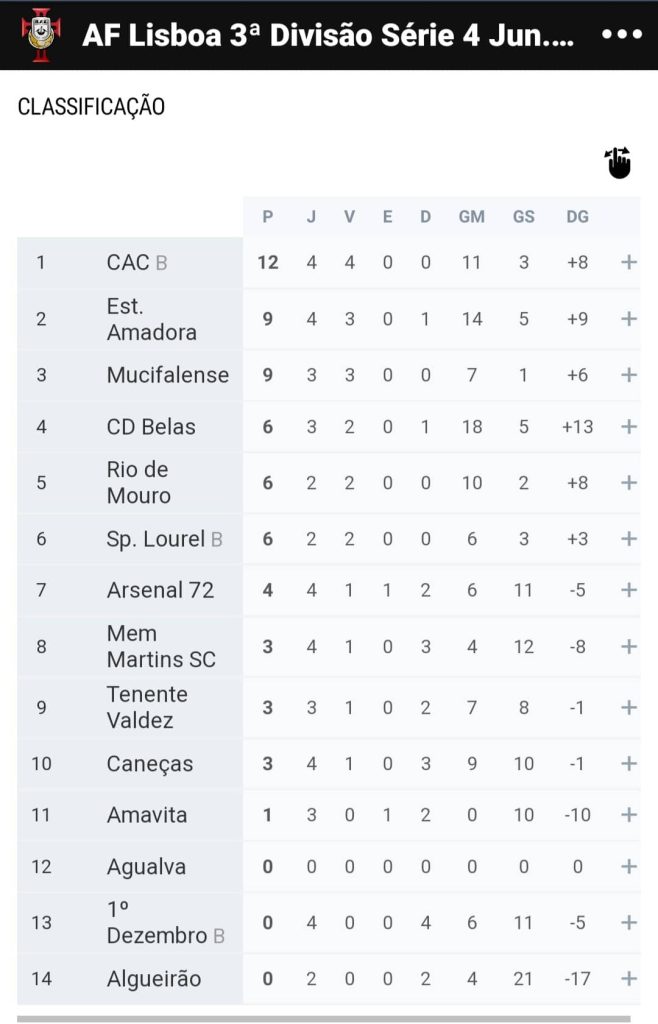Expand Mucifalense row with plus icon

click(x=629, y=375)
